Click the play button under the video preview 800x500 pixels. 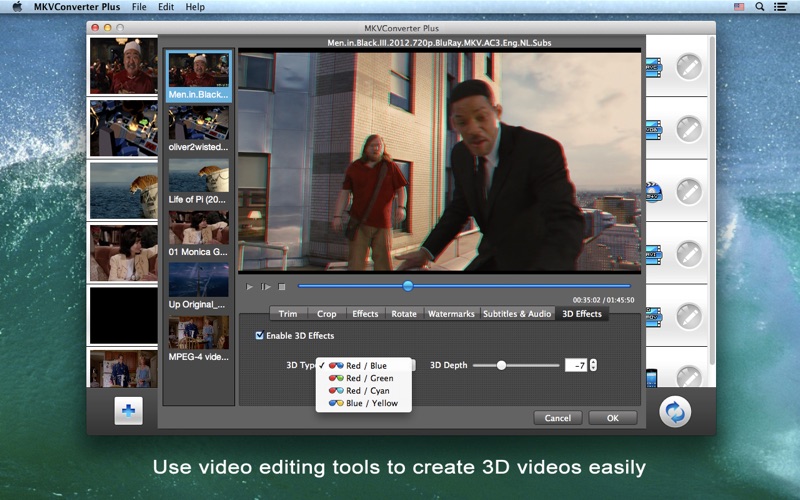[249, 287]
